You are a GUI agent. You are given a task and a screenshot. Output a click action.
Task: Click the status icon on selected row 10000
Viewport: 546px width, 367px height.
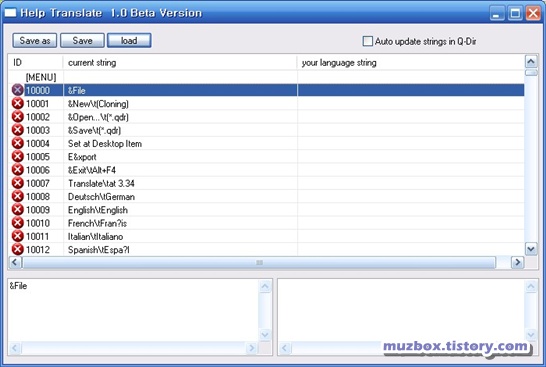tap(17, 90)
